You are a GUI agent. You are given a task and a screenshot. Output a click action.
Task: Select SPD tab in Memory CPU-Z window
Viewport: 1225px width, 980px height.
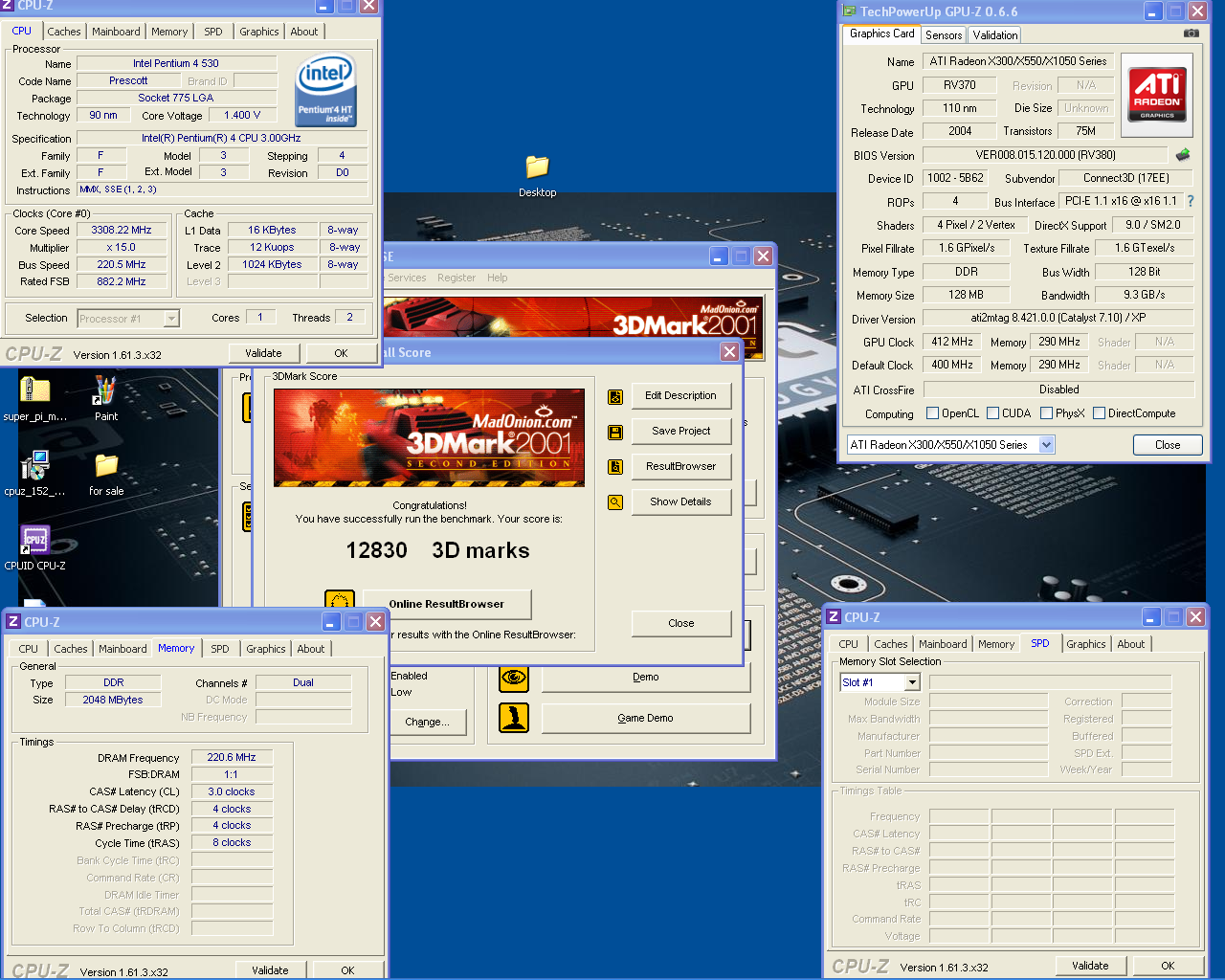(x=220, y=649)
